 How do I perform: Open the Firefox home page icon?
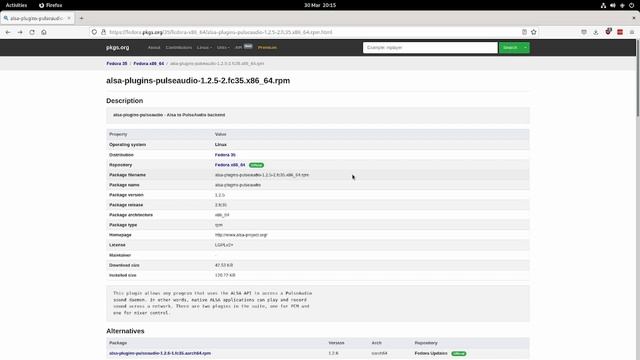tap(44, 32)
